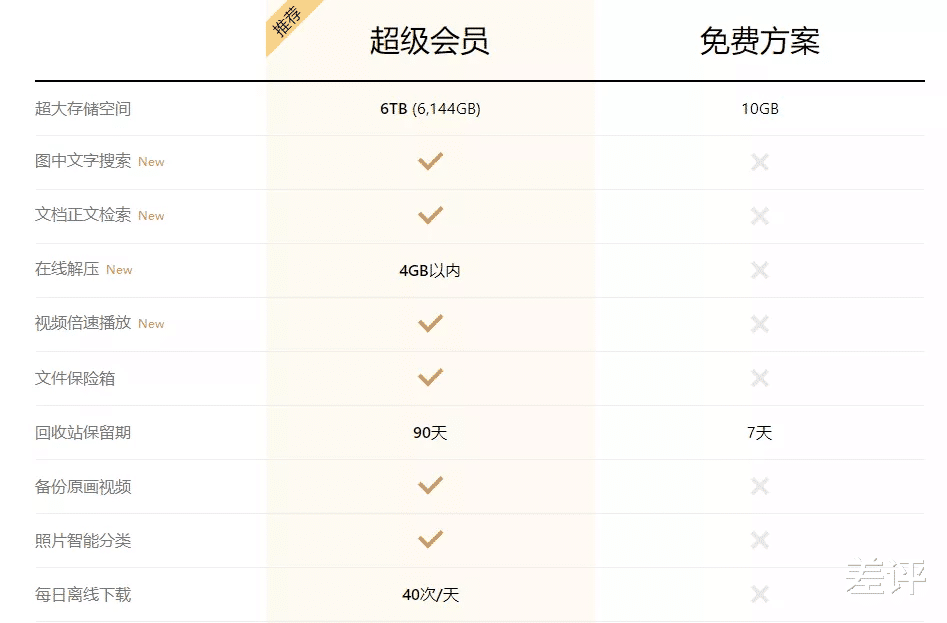The height and width of the screenshot is (623, 947).
Task: Click the checkmark for 照片智能分类 under 超级会员
Action: point(430,539)
